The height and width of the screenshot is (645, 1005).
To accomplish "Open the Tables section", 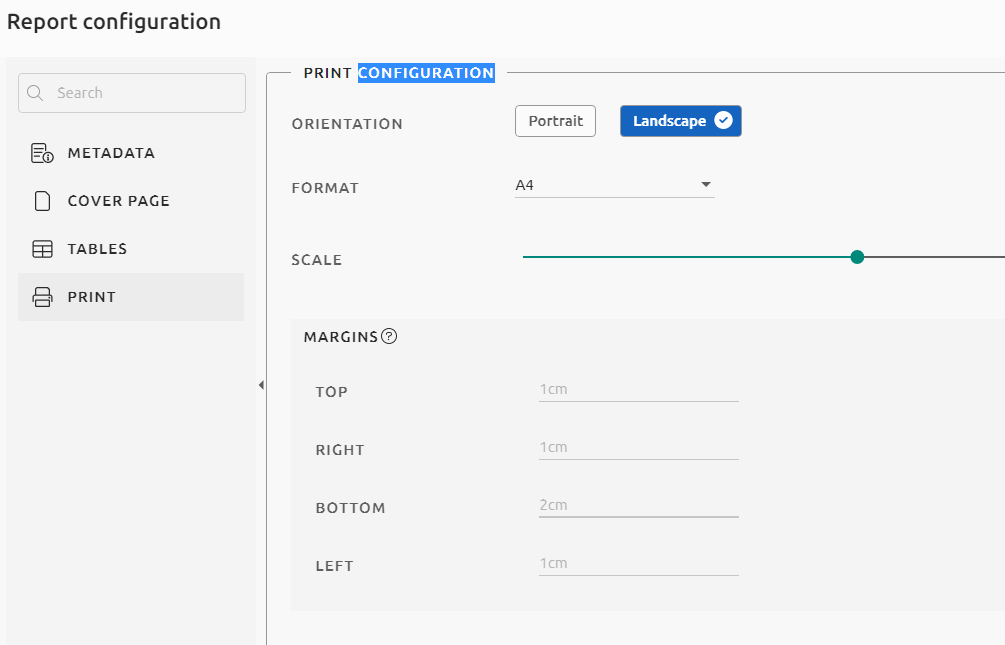I will click(x=131, y=249).
